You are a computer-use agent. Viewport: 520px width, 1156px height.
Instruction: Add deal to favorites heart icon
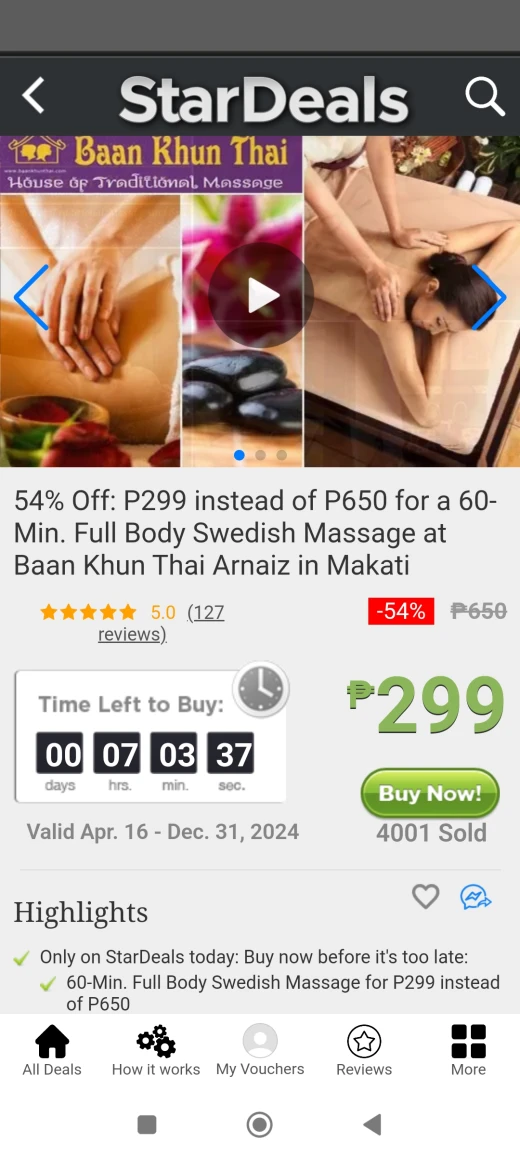[x=426, y=896]
